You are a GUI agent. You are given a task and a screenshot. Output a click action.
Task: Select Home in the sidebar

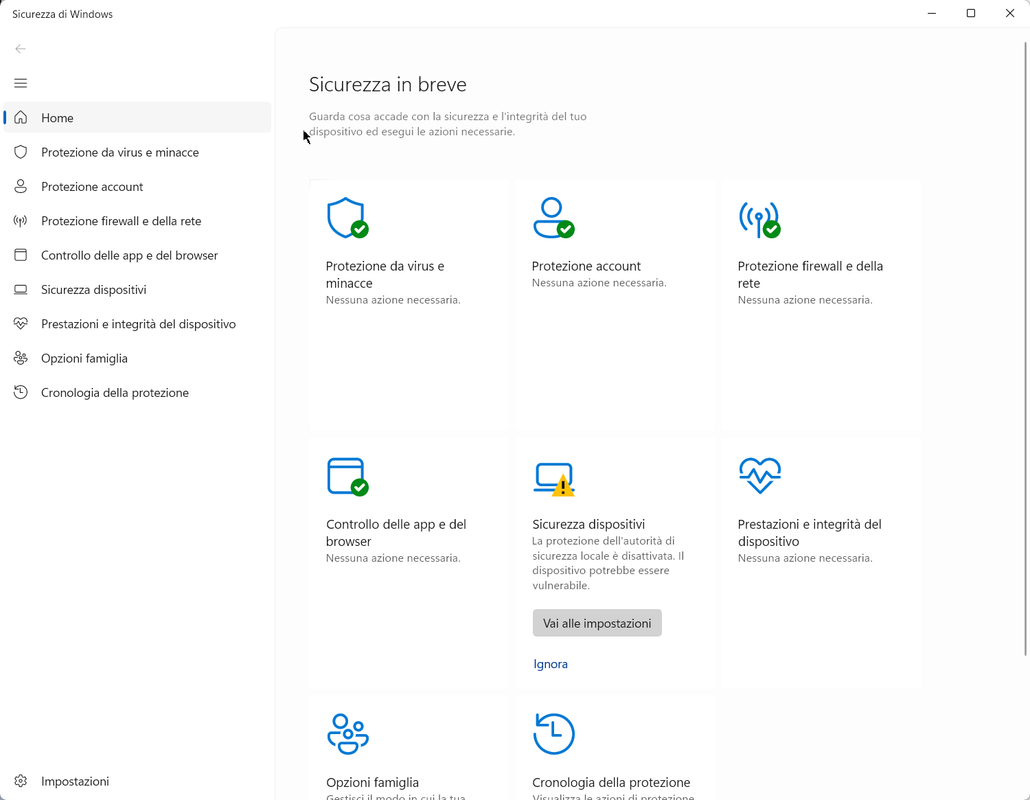click(137, 118)
